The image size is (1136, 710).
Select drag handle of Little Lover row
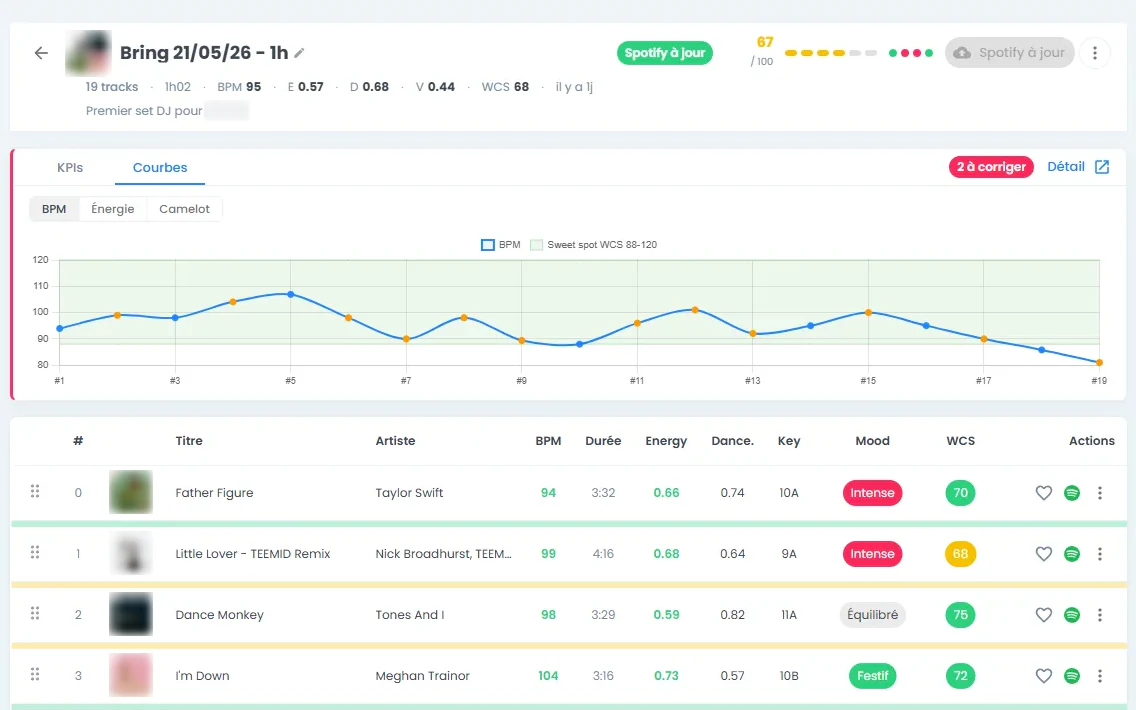click(x=35, y=553)
